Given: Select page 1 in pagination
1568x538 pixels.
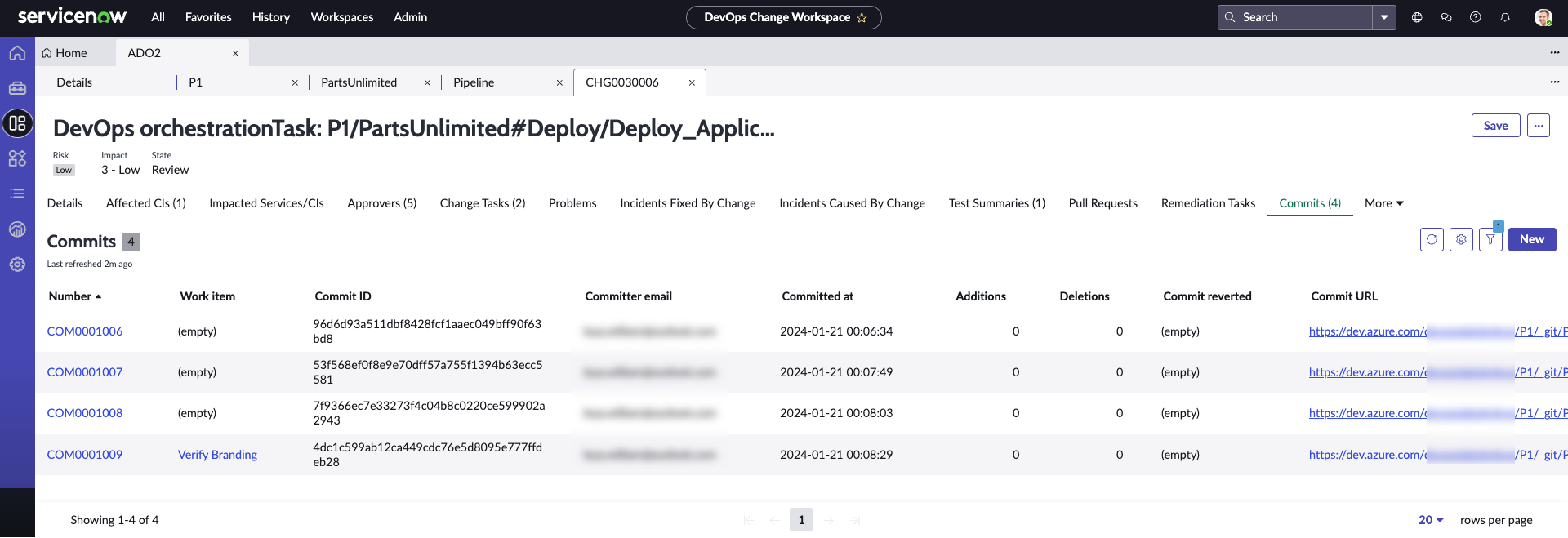Looking at the screenshot, I should [801, 520].
